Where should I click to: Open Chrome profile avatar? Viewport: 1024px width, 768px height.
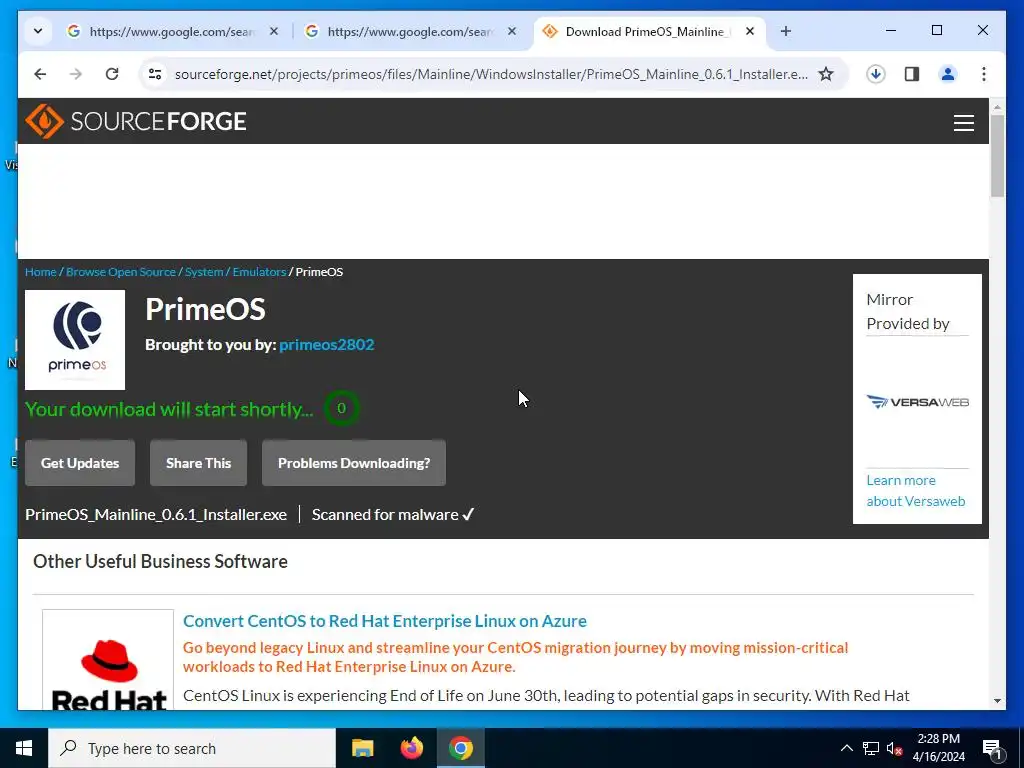pyautogui.click(x=948, y=74)
